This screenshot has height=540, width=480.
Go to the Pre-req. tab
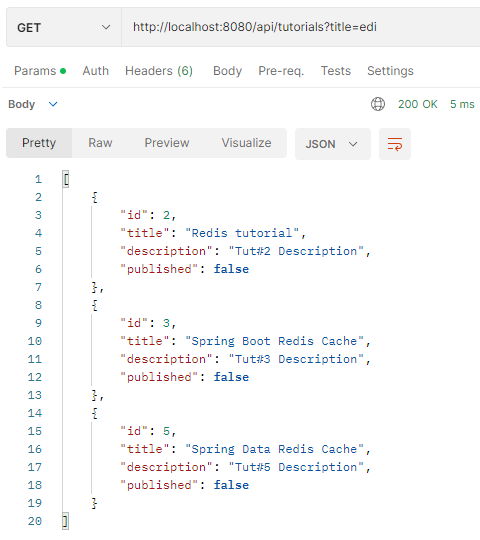click(281, 71)
